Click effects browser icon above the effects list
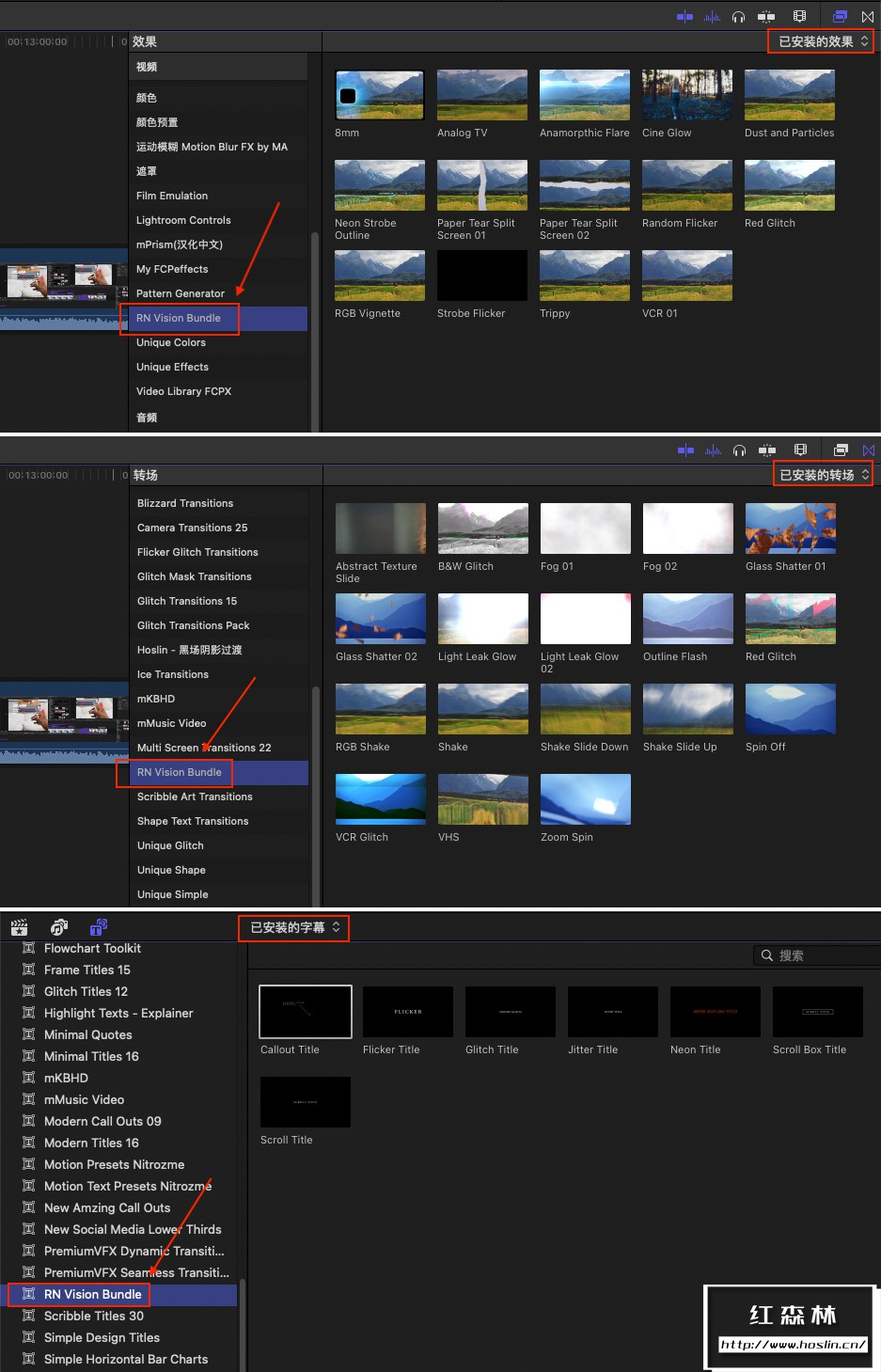 click(840, 16)
